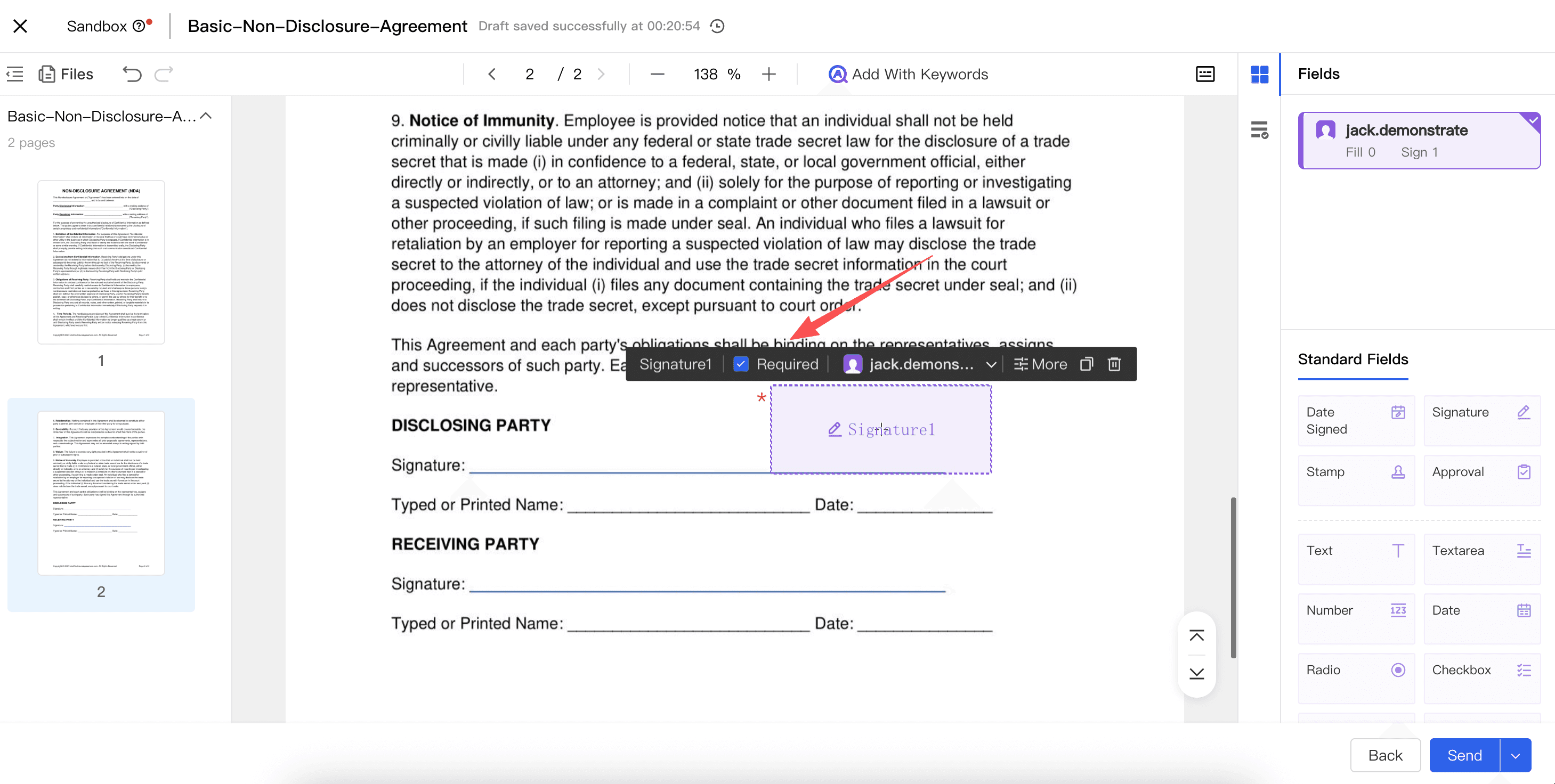1555x784 pixels.
Task: Click the Back button
Action: (x=1385, y=755)
